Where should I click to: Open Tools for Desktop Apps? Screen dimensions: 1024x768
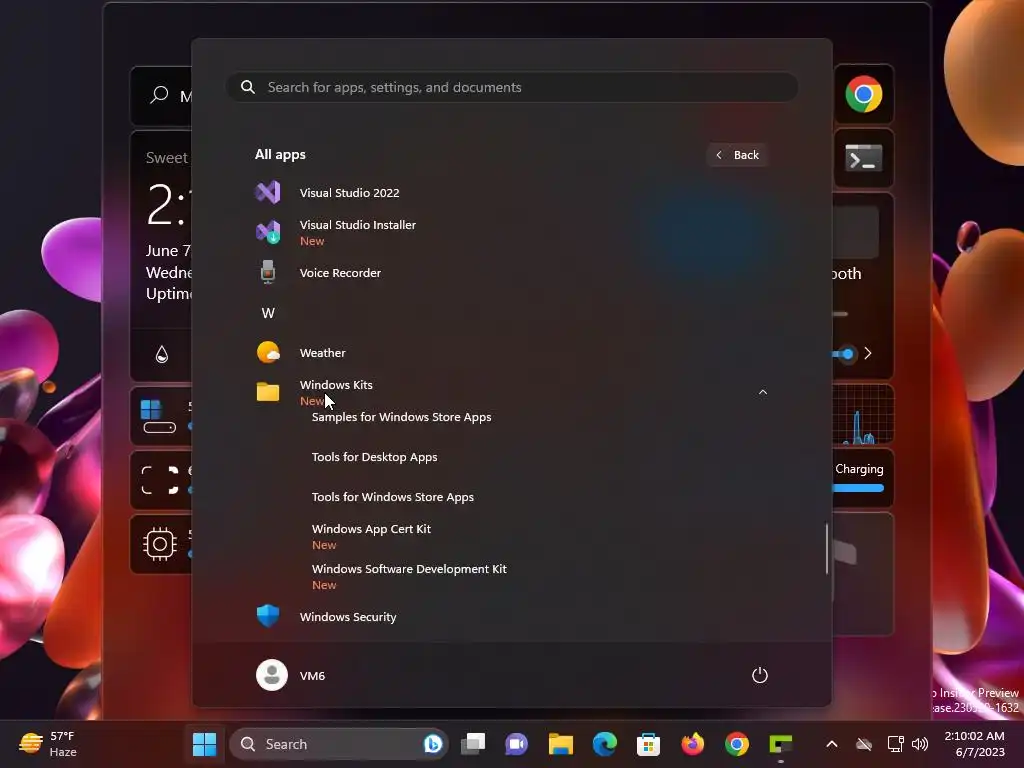pyautogui.click(x=374, y=457)
